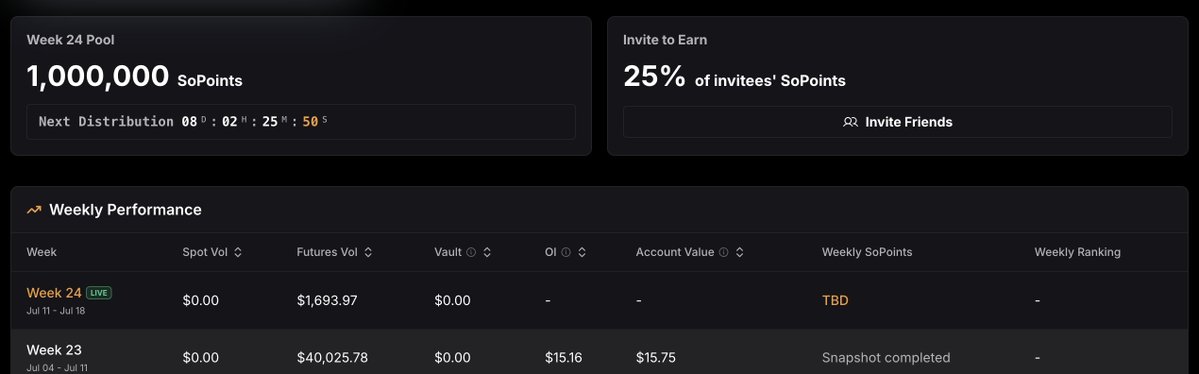Viewport: 1199px width, 374px height.
Task: Click the Snapshot completed status
Action: tap(885, 358)
